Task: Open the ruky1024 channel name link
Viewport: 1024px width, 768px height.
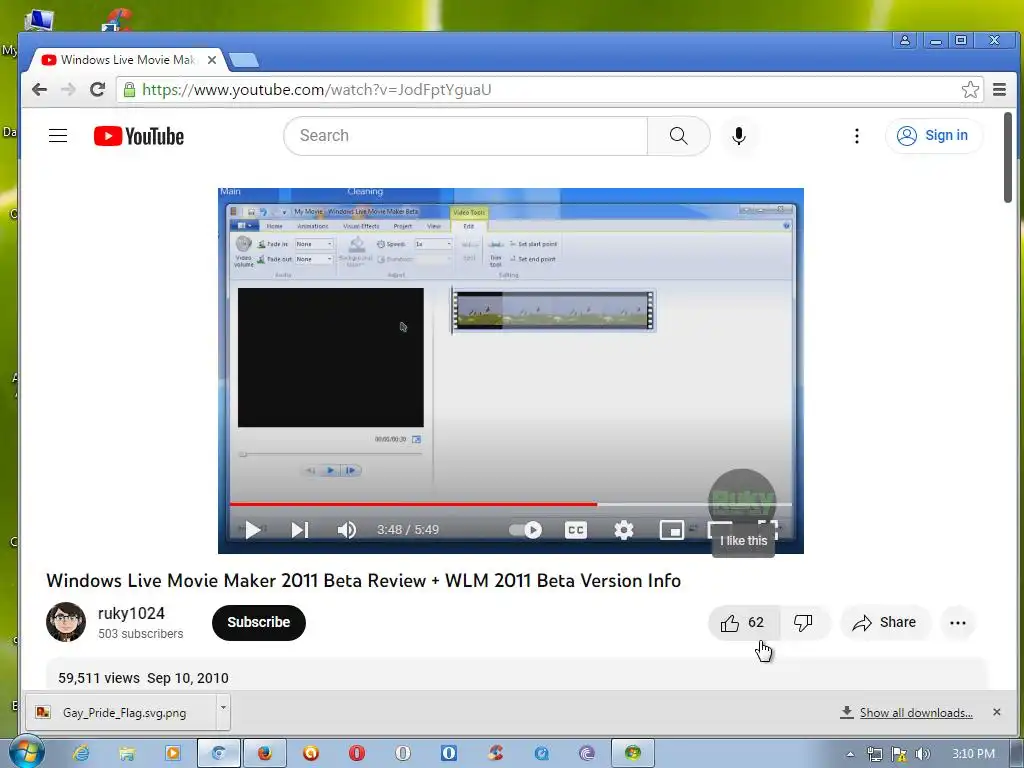Action: (x=131, y=613)
